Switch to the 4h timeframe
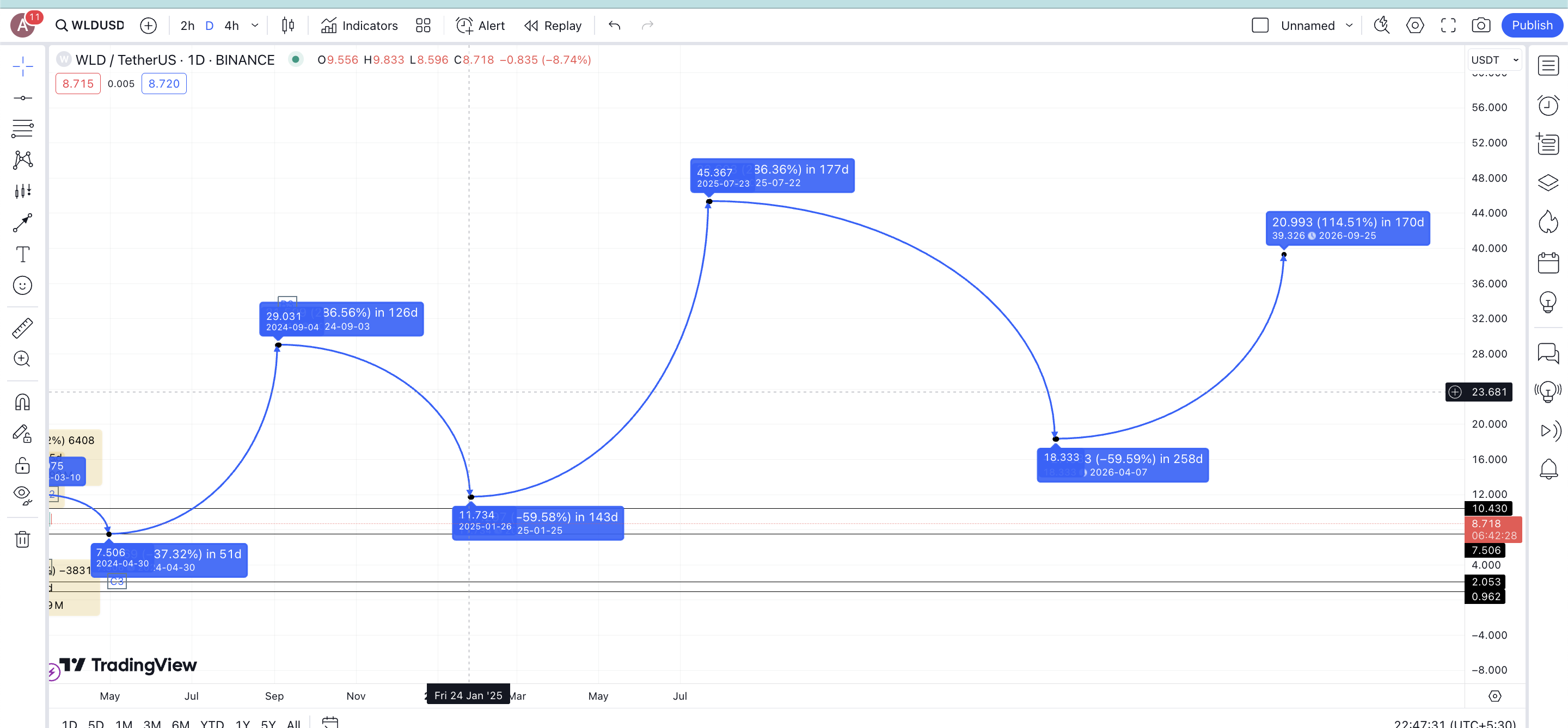This screenshot has height=728, width=1568. (231, 26)
